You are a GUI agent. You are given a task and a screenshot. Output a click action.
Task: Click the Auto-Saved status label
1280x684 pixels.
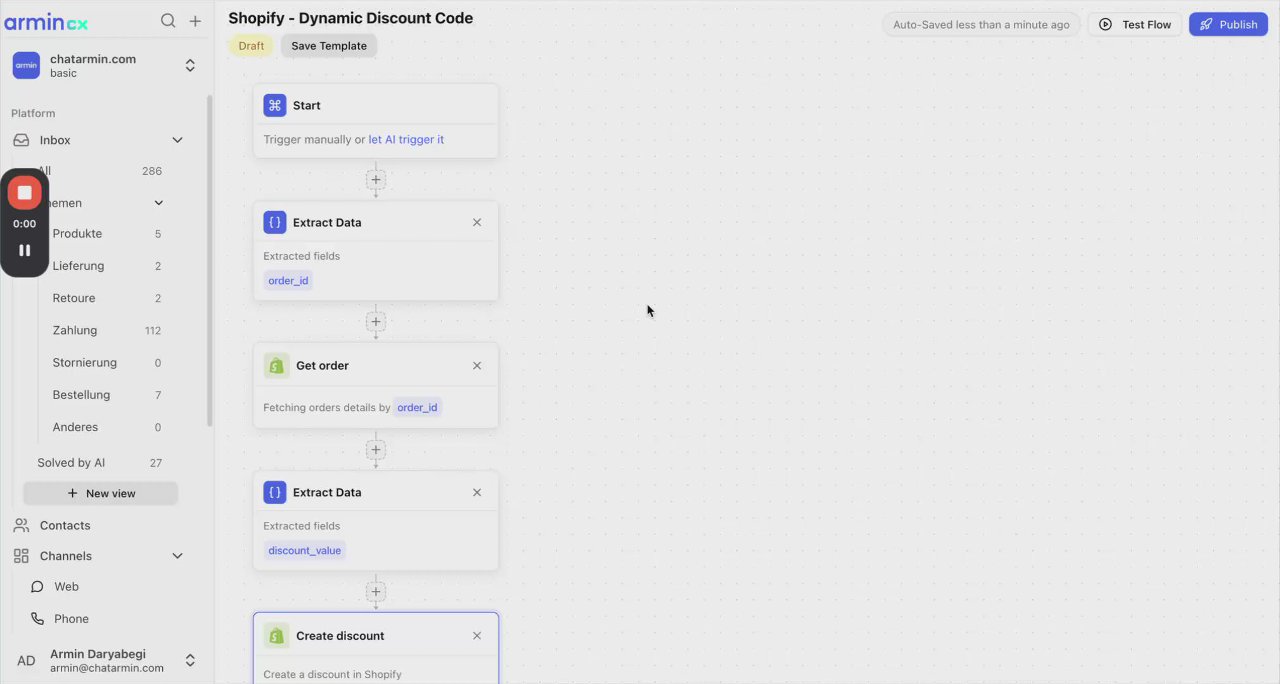(x=981, y=24)
